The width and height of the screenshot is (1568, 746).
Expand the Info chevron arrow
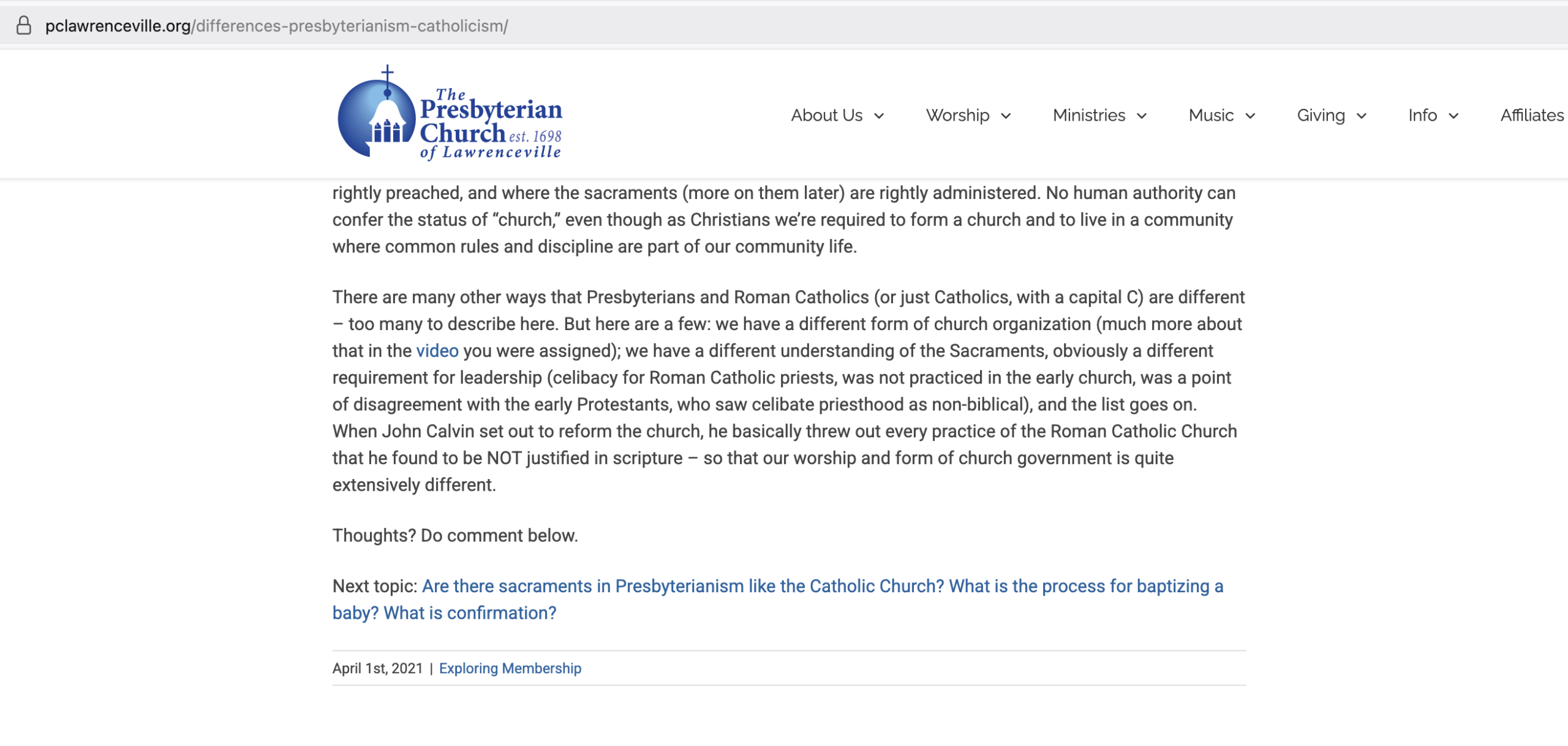[1453, 116]
